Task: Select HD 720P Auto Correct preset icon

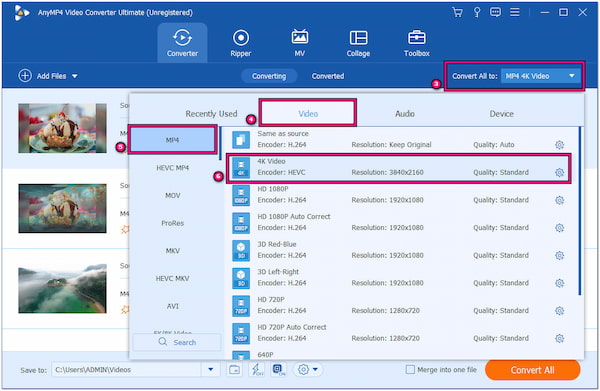Action: 241,333
